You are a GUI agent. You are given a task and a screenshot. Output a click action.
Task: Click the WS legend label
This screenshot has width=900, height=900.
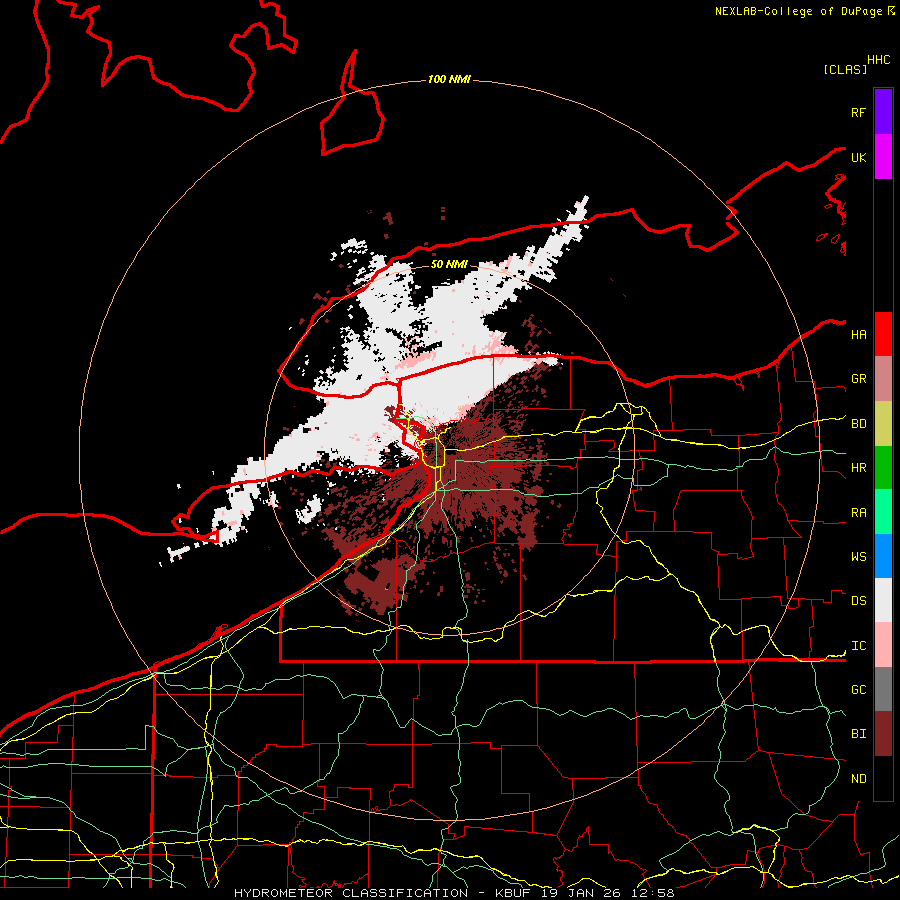pos(858,557)
